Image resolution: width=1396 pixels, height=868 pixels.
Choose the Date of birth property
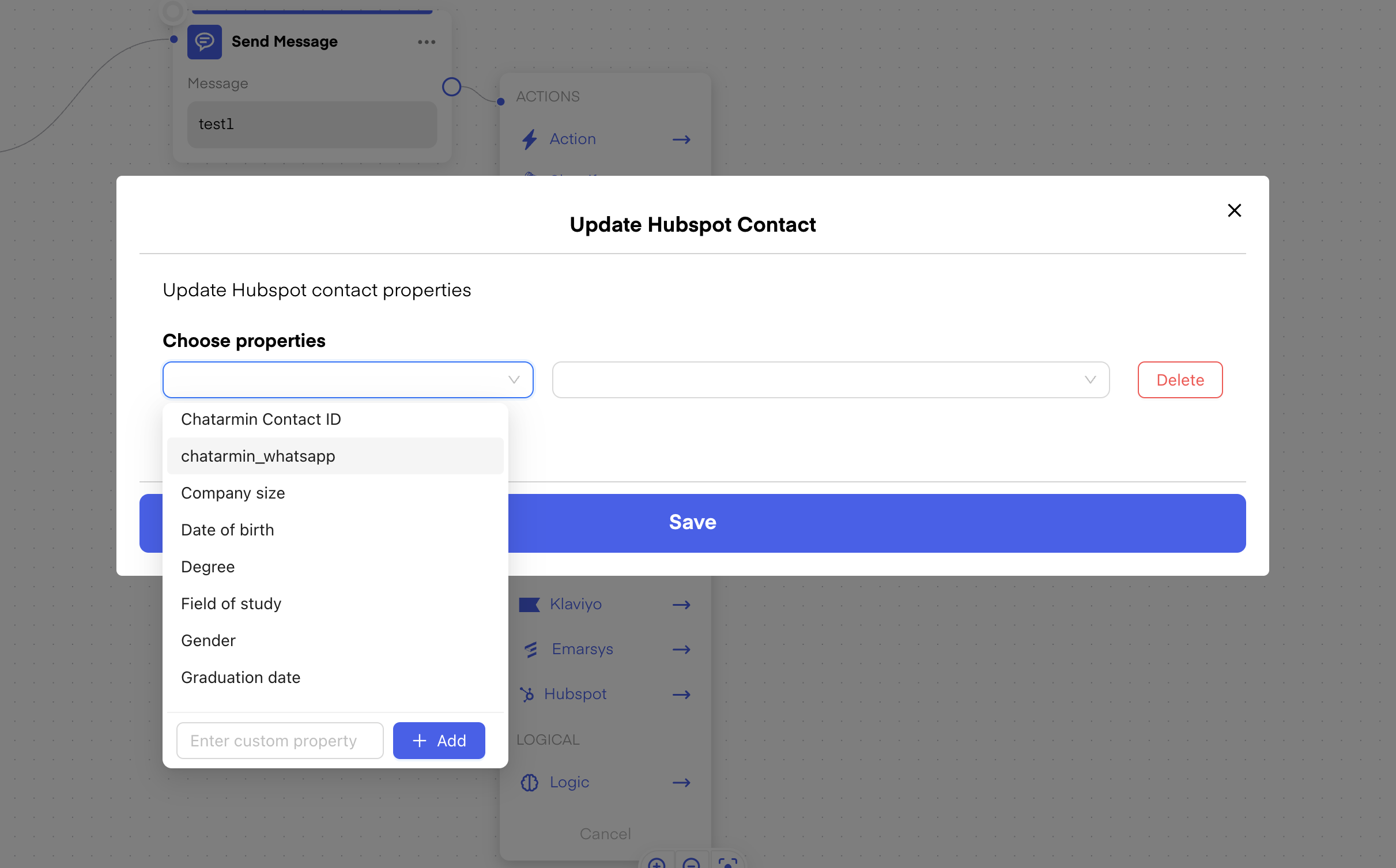(227, 530)
